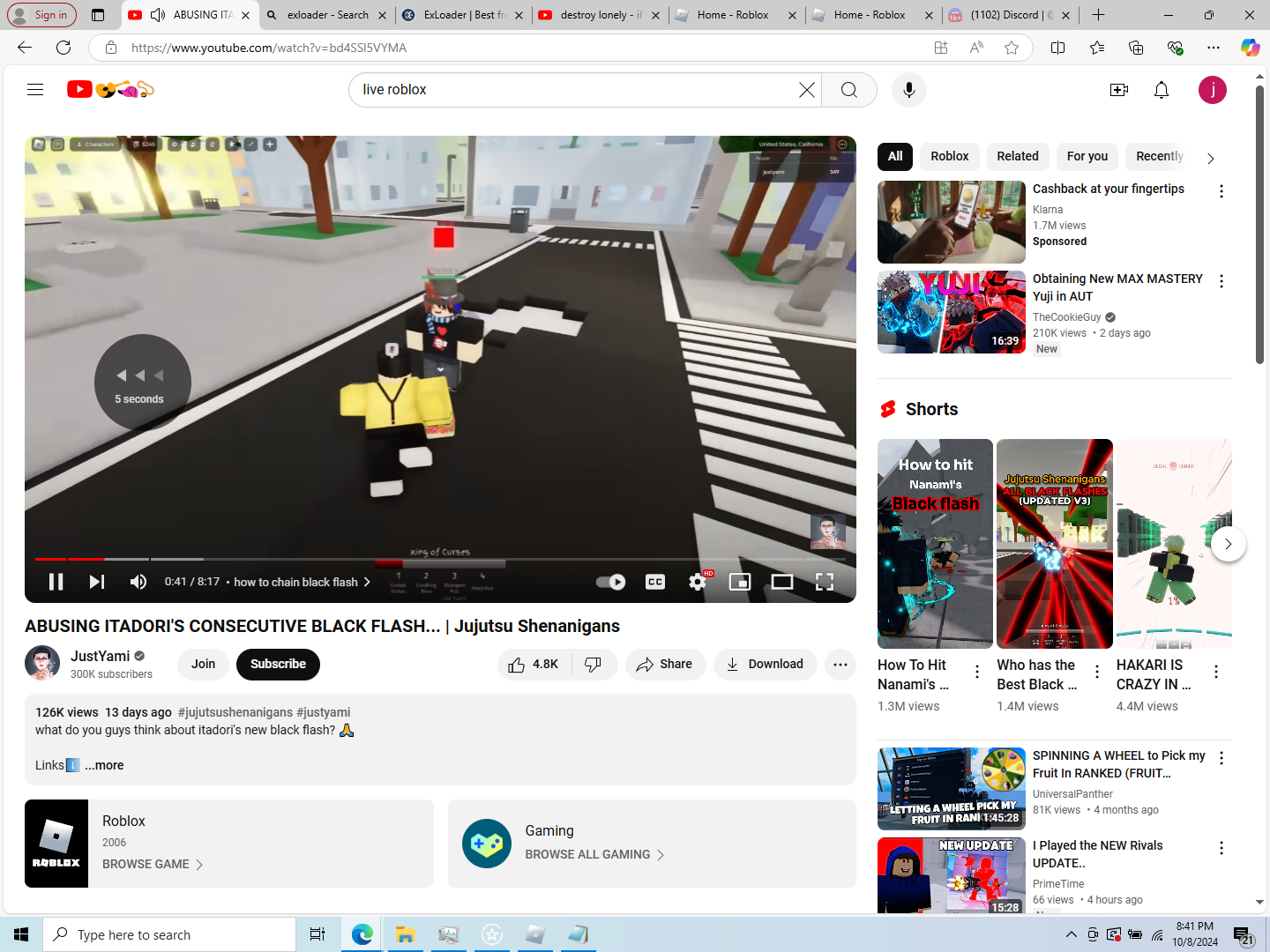Open Windows Start menu
1270x952 pixels.
pyautogui.click(x=21, y=934)
